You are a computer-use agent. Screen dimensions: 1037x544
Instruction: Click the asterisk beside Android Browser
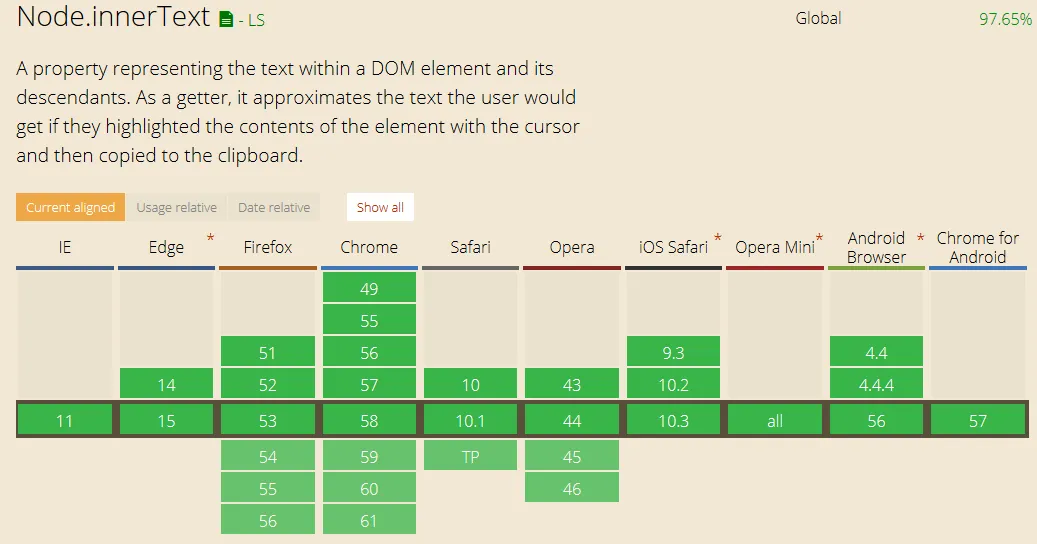[x=920, y=239]
